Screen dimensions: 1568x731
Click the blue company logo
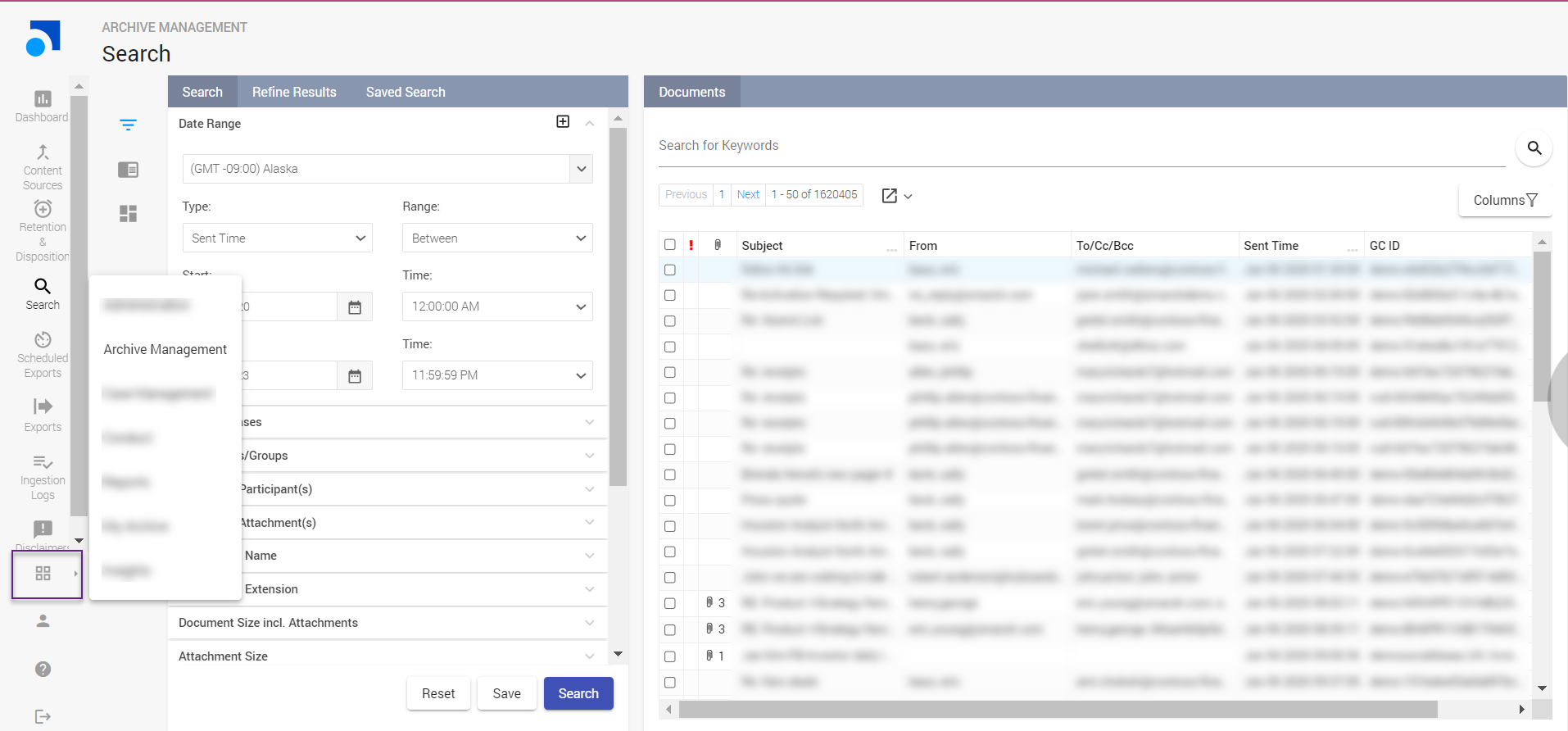(43, 39)
